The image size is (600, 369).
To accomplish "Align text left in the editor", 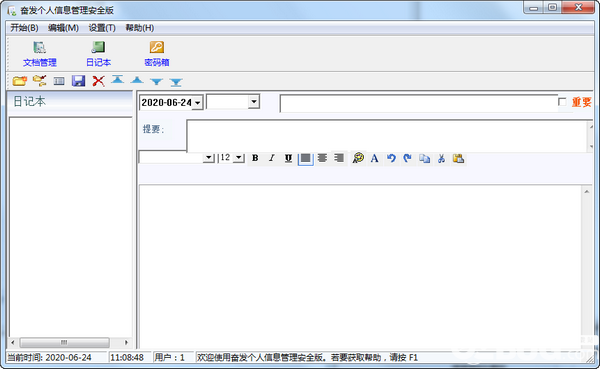I will [305, 158].
